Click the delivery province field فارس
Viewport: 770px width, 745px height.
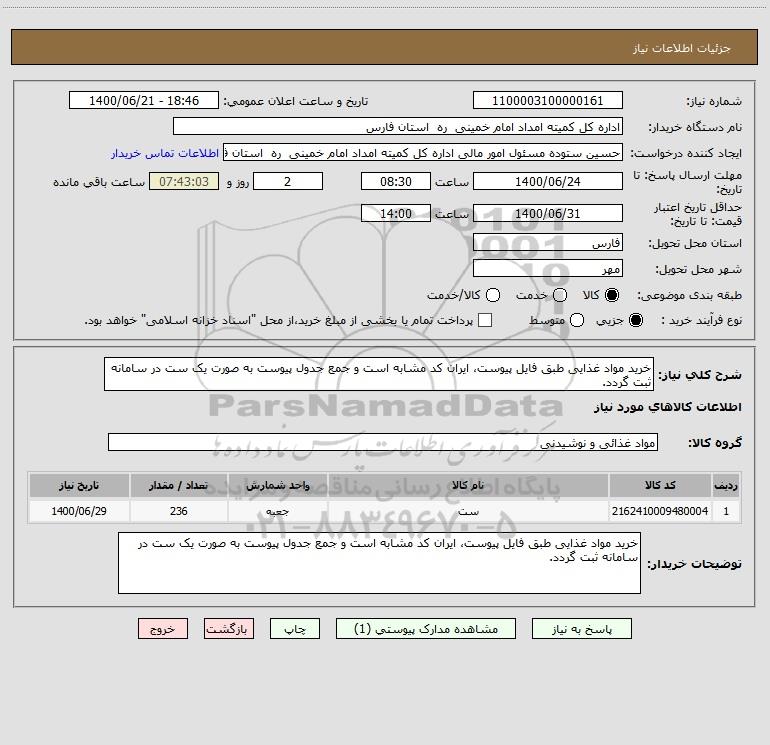(x=548, y=243)
